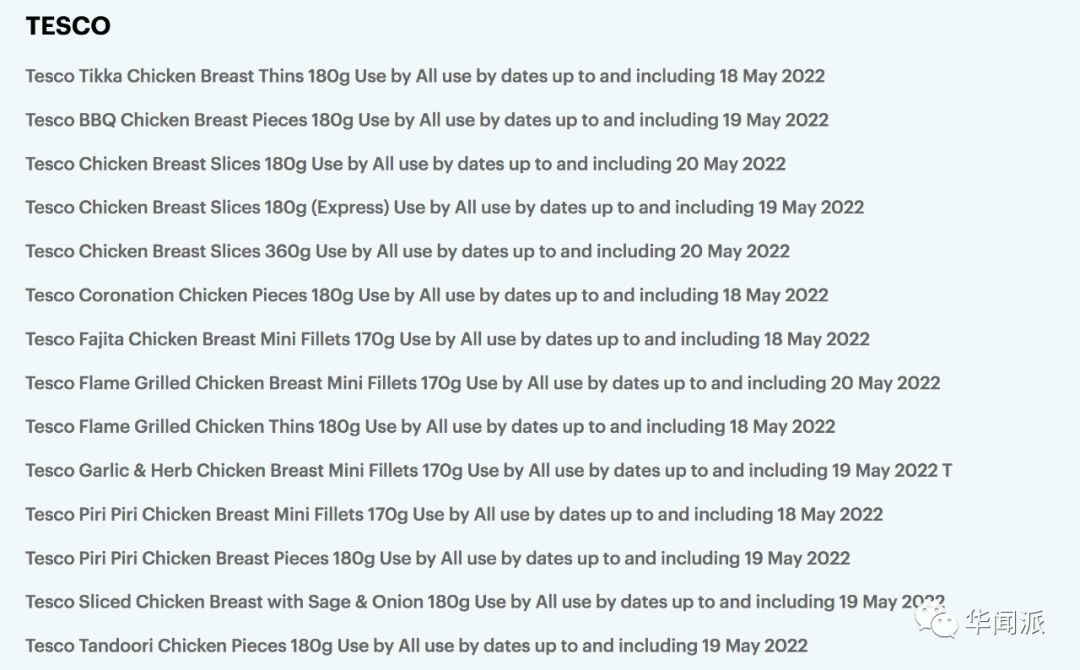Select Piri Piri Chicken Breast Pieces 180g line
The height and width of the screenshot is (670, 1080).
(438, 558)
